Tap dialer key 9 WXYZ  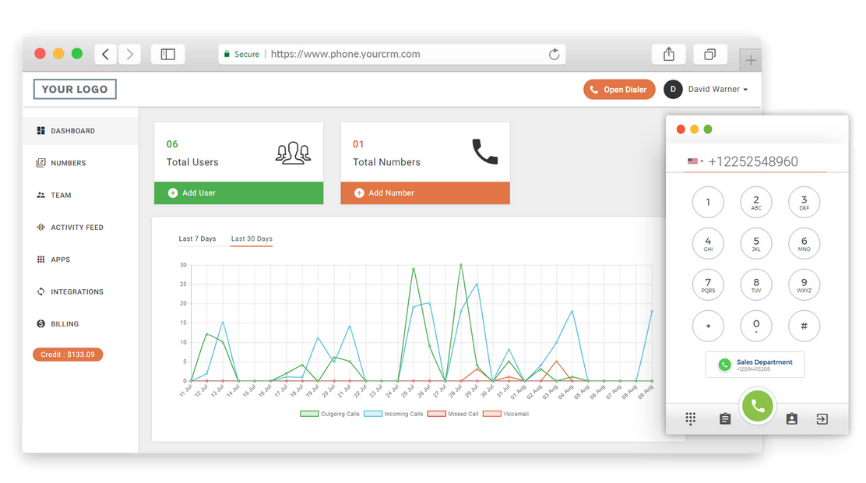point(804,285)
